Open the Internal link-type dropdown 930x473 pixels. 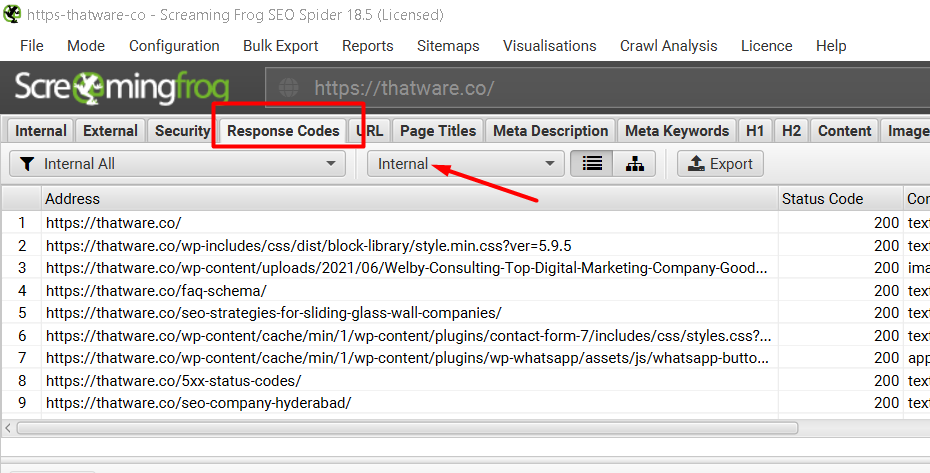pos(465,164)
